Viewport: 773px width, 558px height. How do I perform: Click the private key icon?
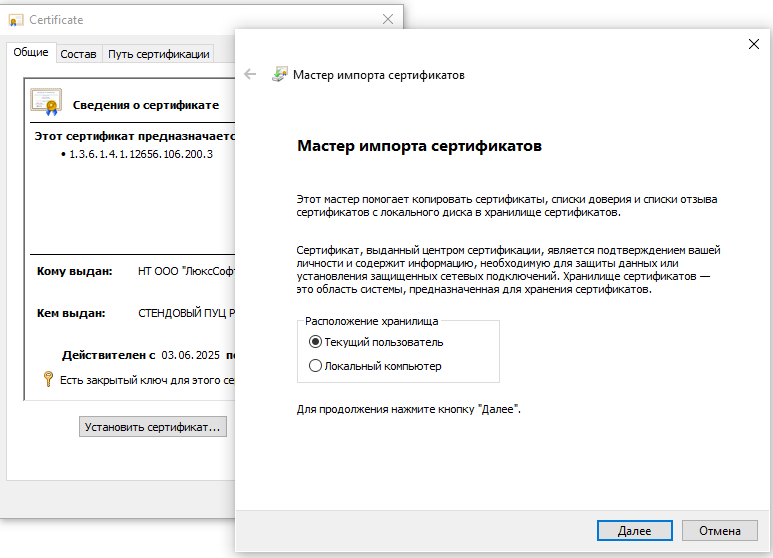point(47,379)
